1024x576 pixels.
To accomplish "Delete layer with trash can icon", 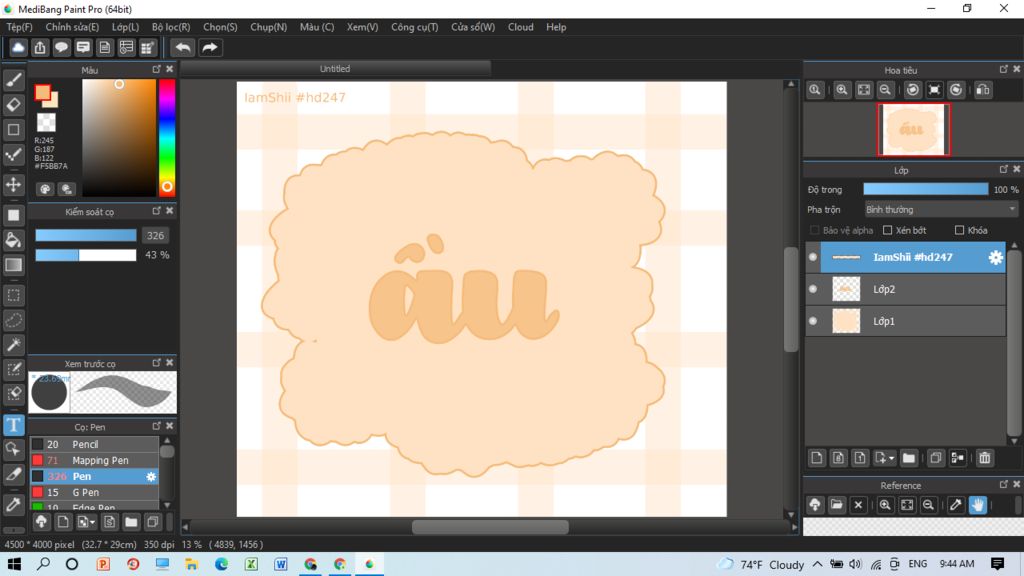I will point(985,458).
